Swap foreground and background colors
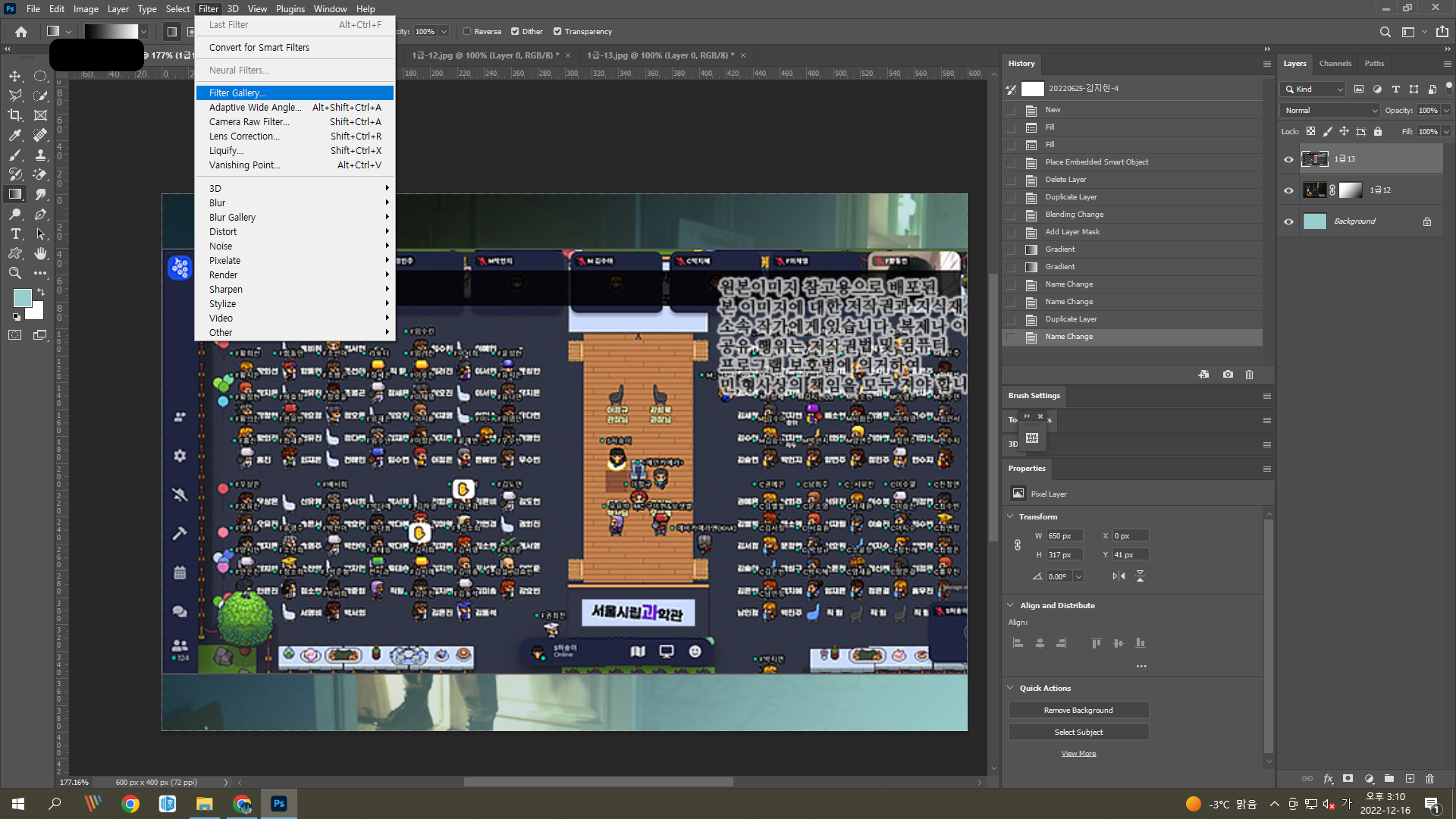Screen dimensions: 1456x819 (41, 292)
